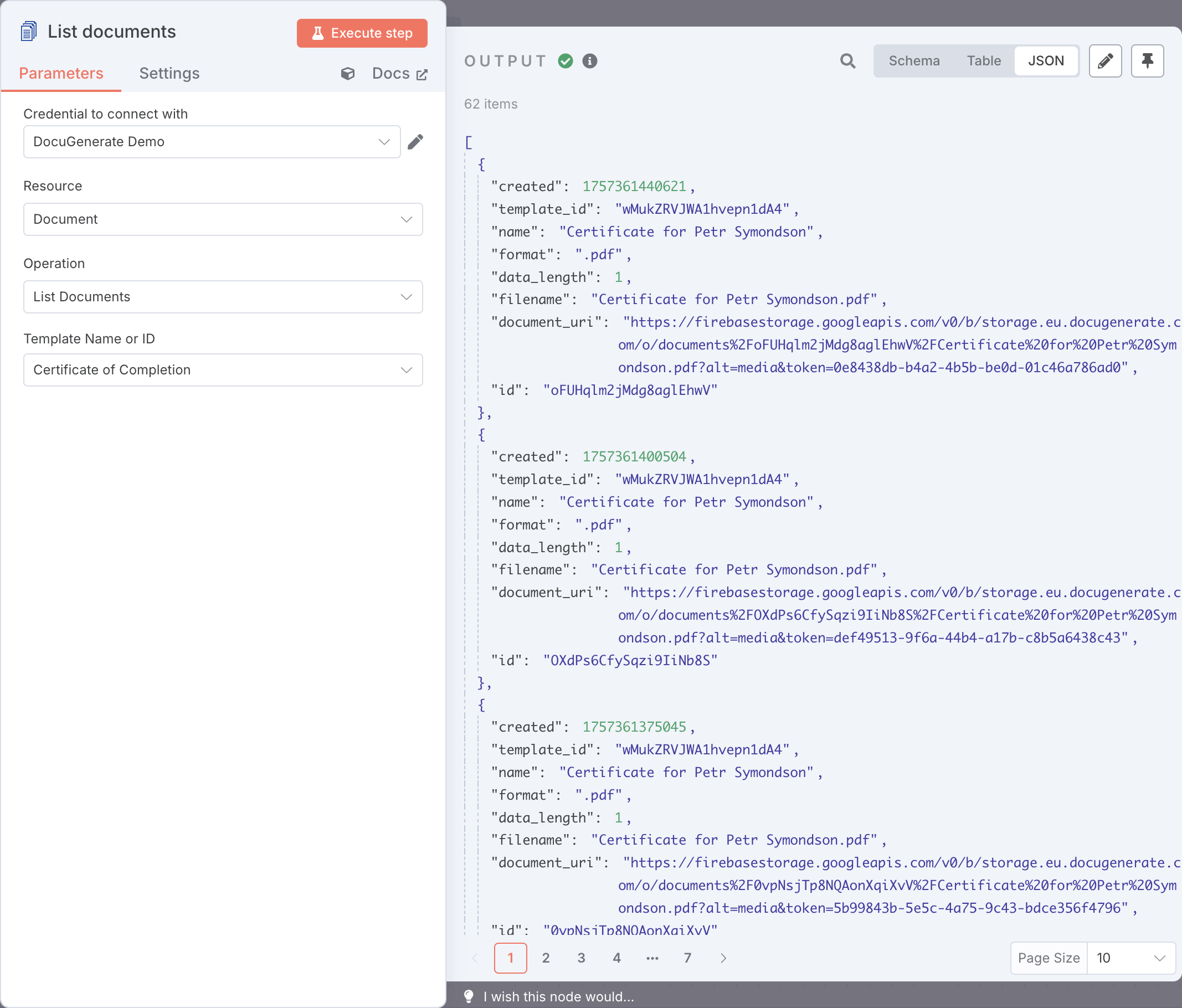Screen dimensions: 1182x1008
Task: Click created value 1757361440621
Action: [x=634, y=187]
